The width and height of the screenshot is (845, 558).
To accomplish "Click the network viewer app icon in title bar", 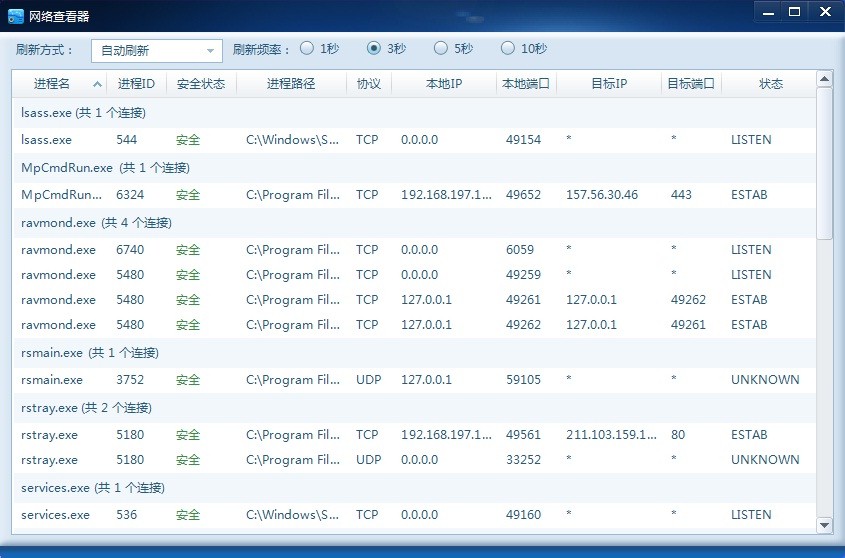I will tap(15, 14).
